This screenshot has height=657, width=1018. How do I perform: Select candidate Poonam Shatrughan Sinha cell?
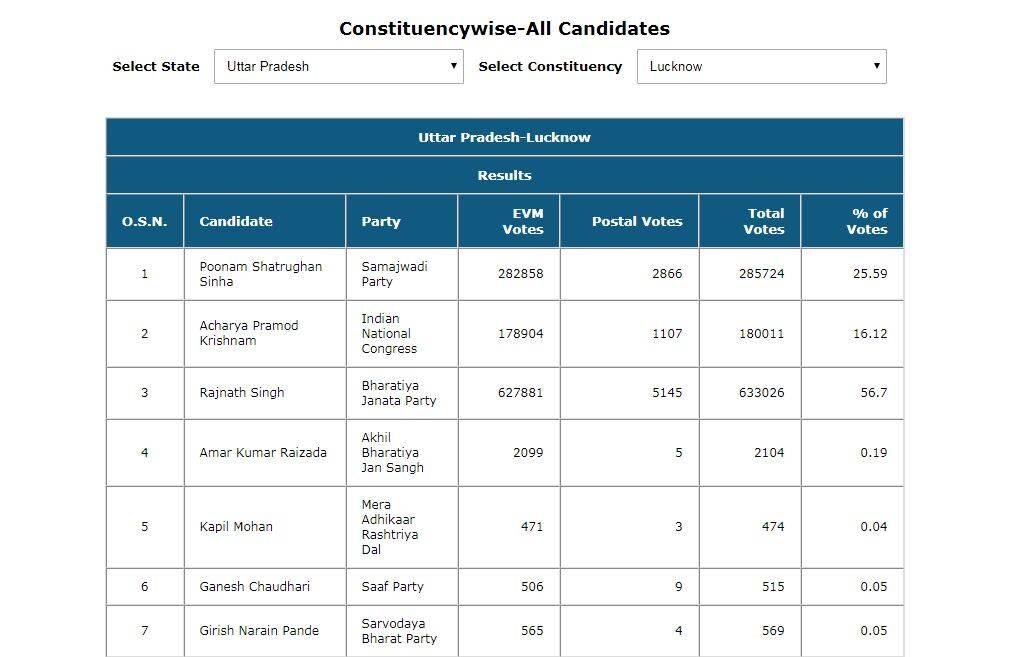tap(260, 274)
